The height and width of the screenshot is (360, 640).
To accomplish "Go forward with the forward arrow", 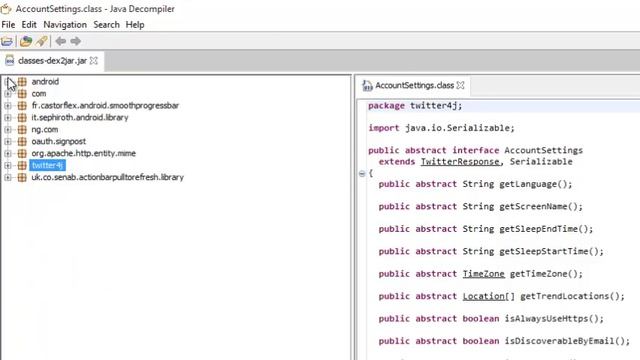I will click(76, 41).
